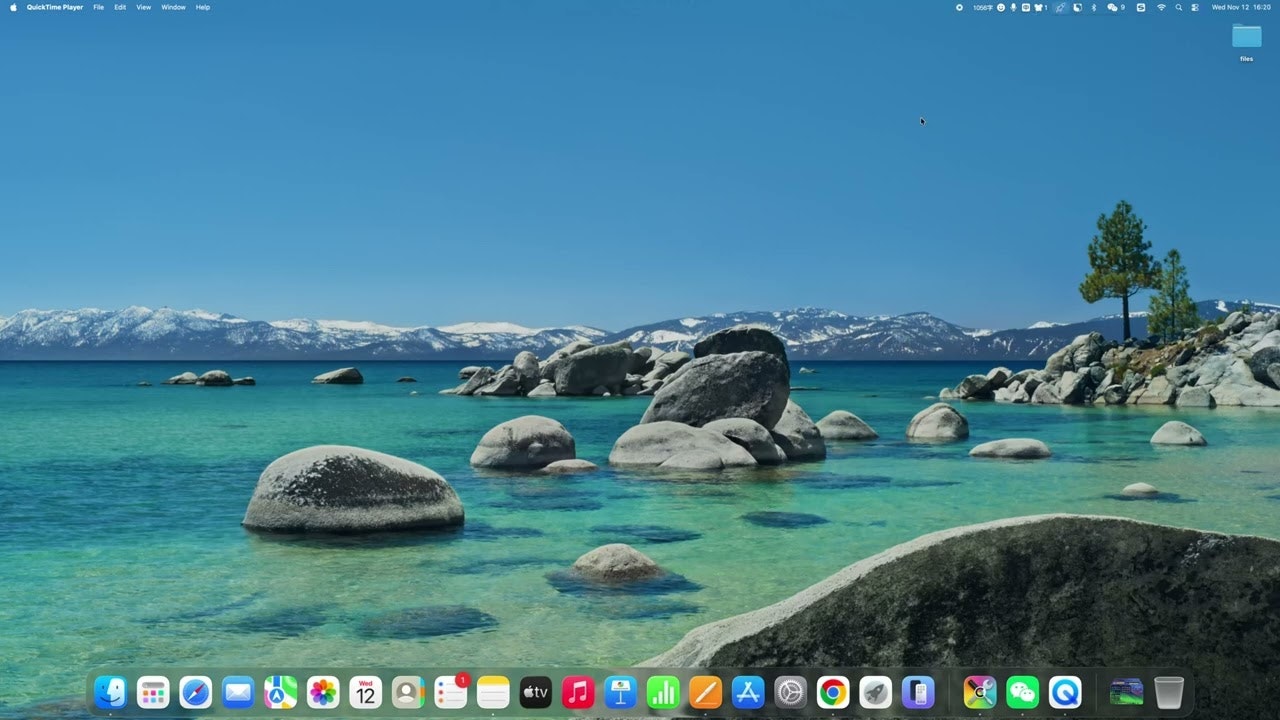Open the Help menu
This screenshot has height=720, width=1280.
click(203, 7)
